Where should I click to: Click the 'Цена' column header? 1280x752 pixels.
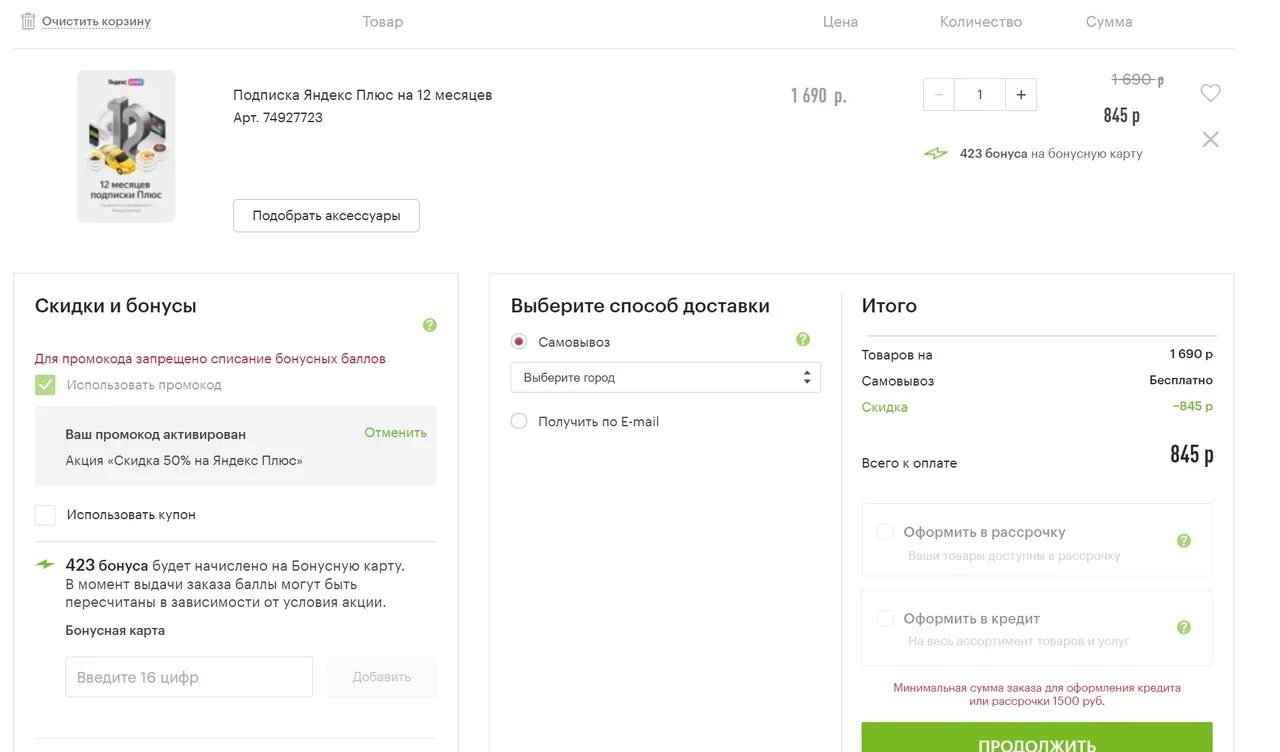840,21
